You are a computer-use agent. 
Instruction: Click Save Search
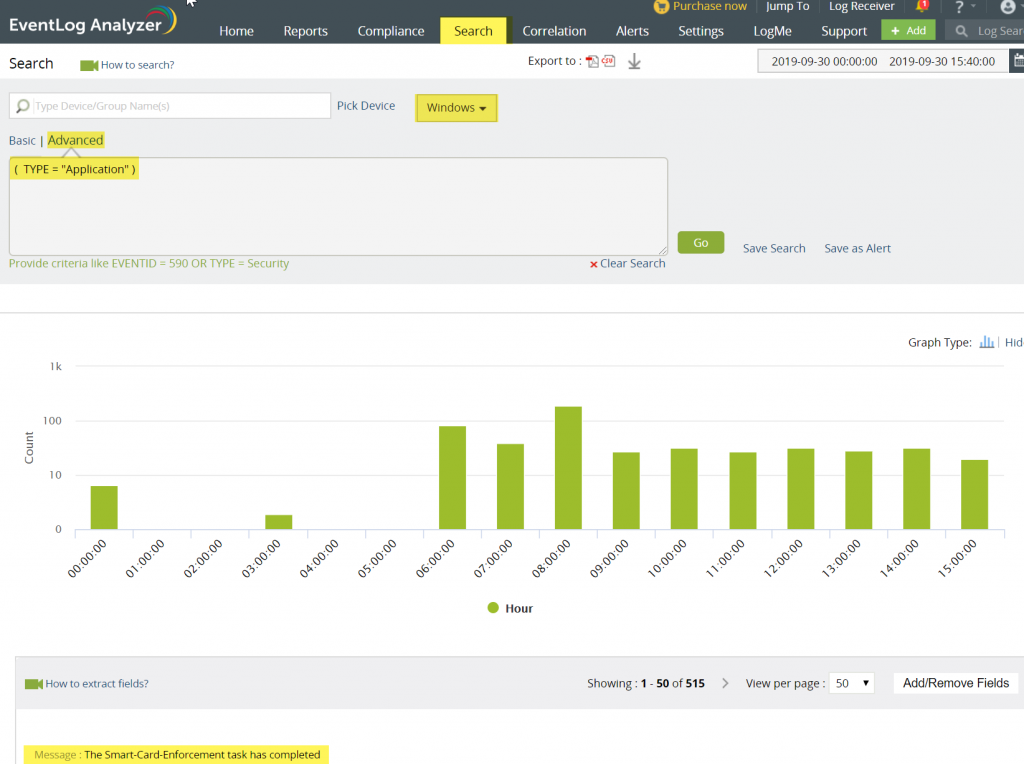point(774,248)
